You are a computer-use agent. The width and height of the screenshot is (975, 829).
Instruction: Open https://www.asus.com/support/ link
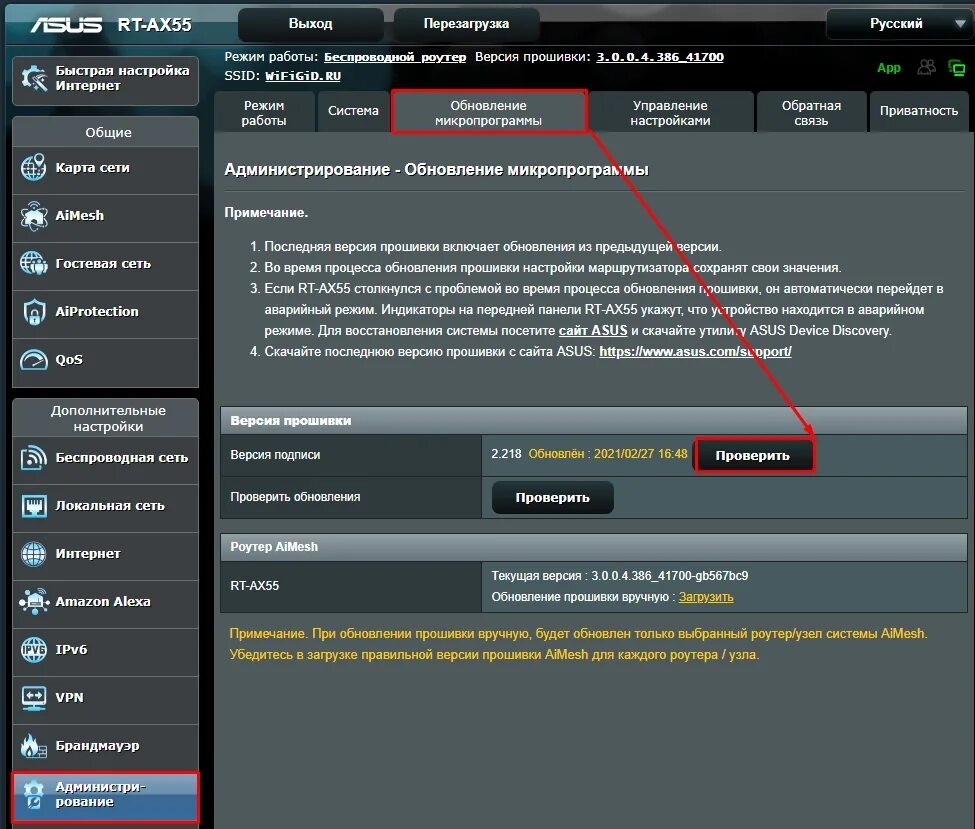(x=695, y=351)
